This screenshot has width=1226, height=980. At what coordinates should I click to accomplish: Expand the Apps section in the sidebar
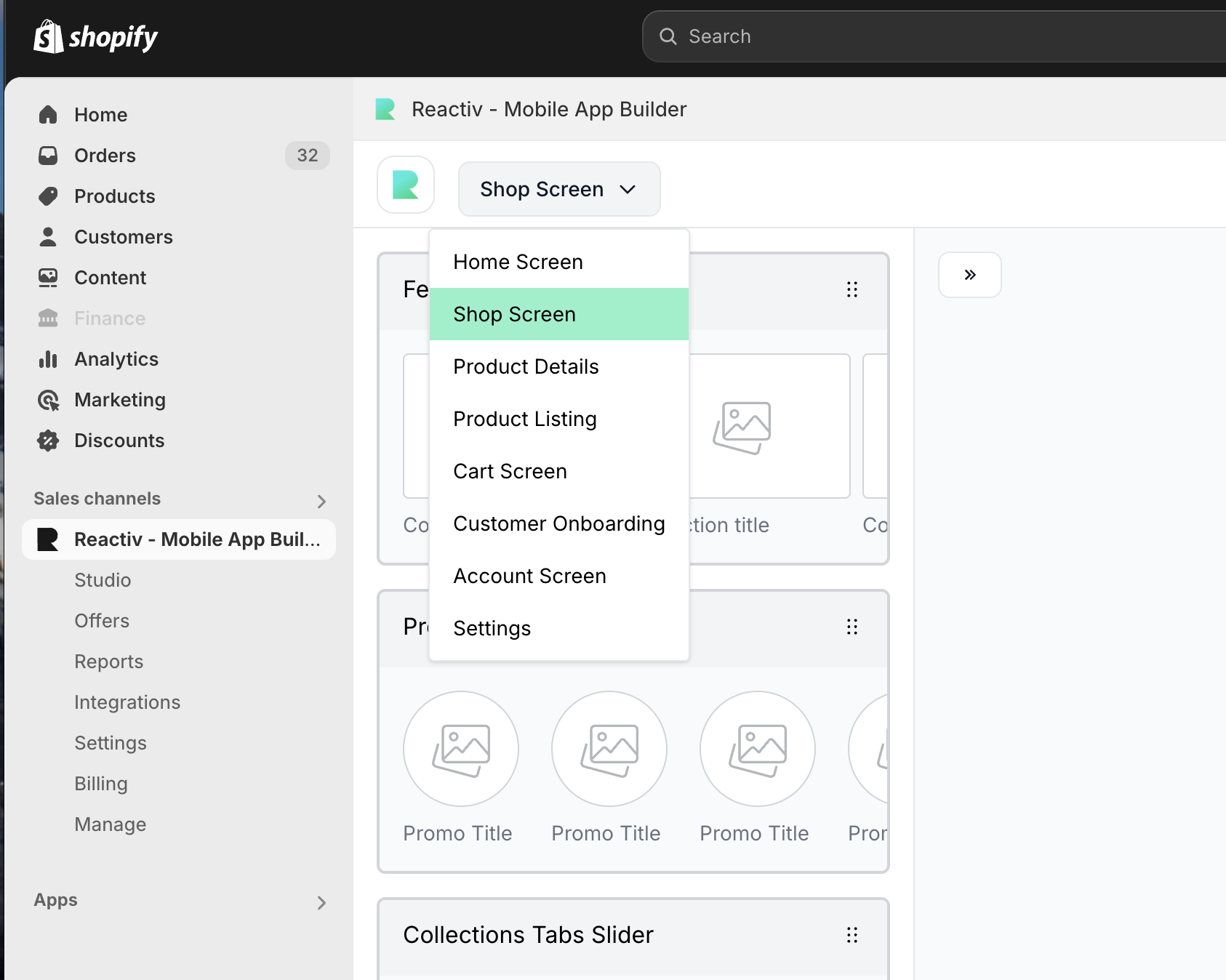[321, 902]
